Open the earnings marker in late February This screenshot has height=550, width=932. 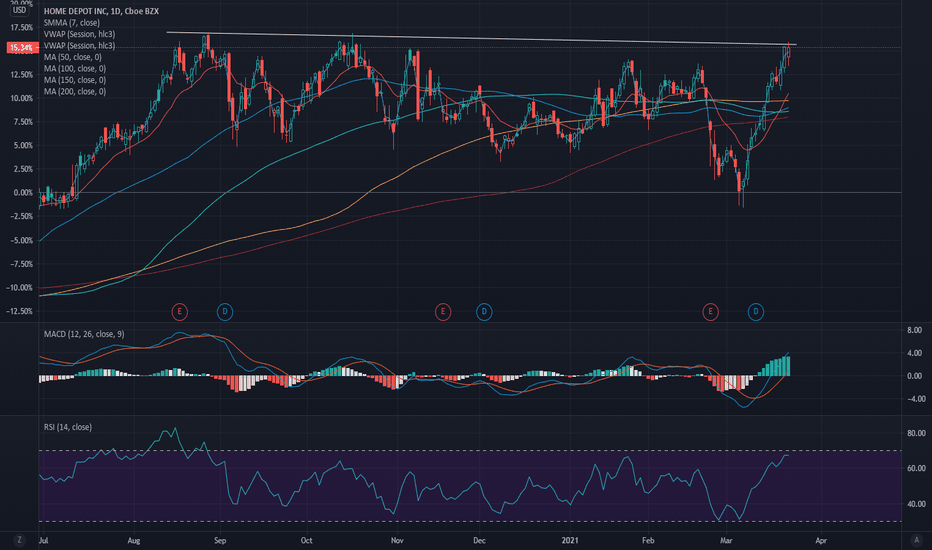[x=710, y=312]
